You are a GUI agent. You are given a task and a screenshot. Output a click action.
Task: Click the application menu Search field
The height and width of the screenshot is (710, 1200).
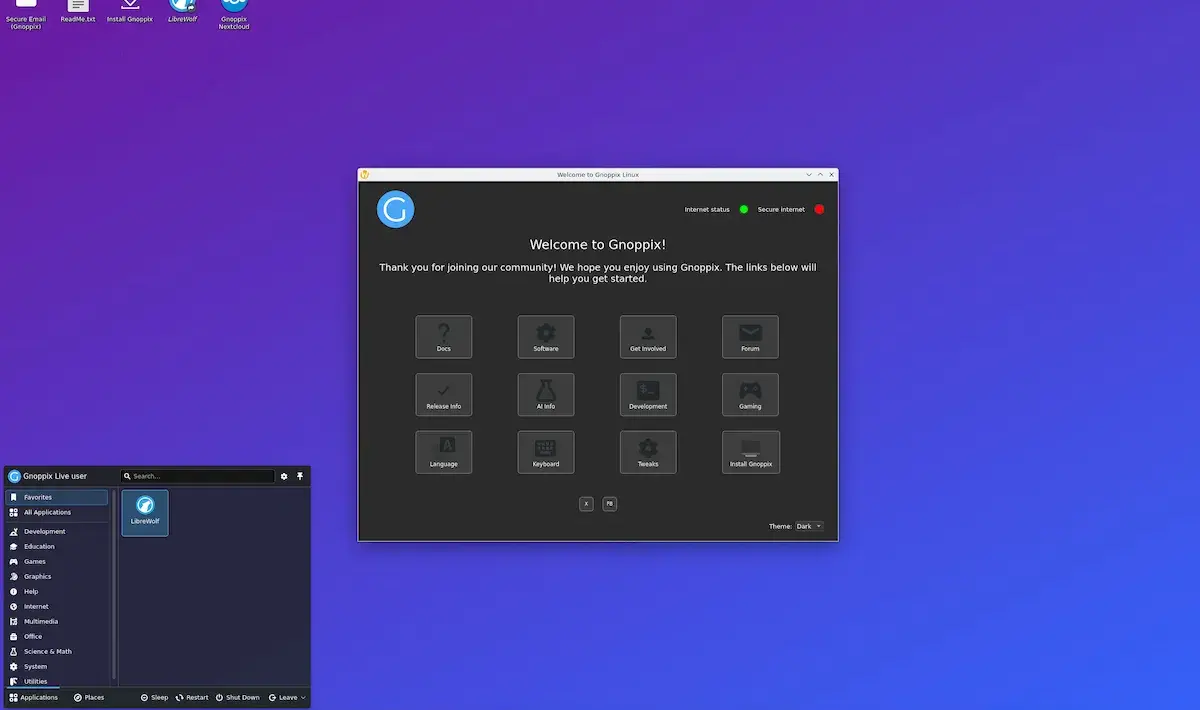[197, 476]
